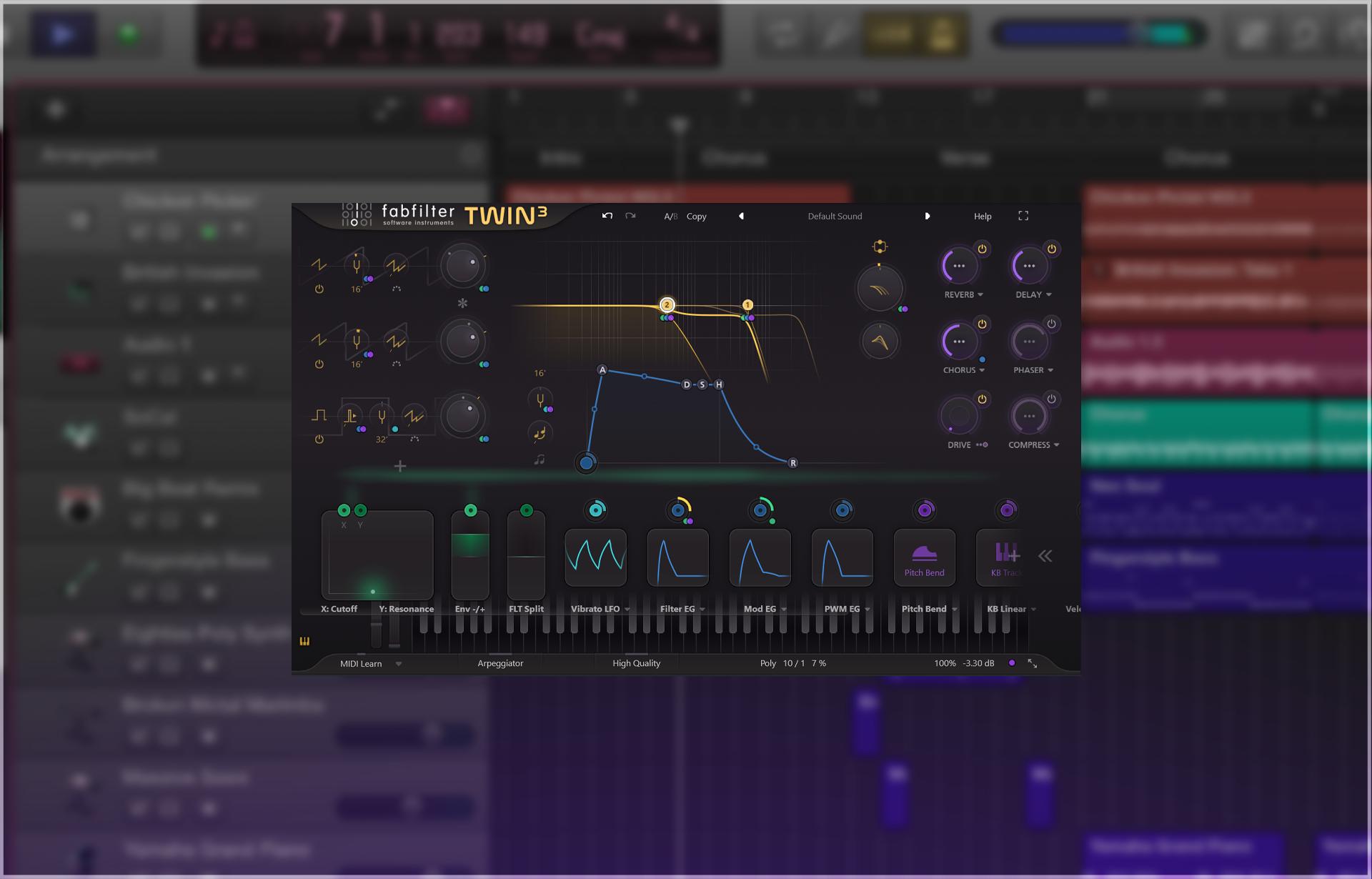
Task: Toggle oscillator 2 power button
Action: click(319, 364)
